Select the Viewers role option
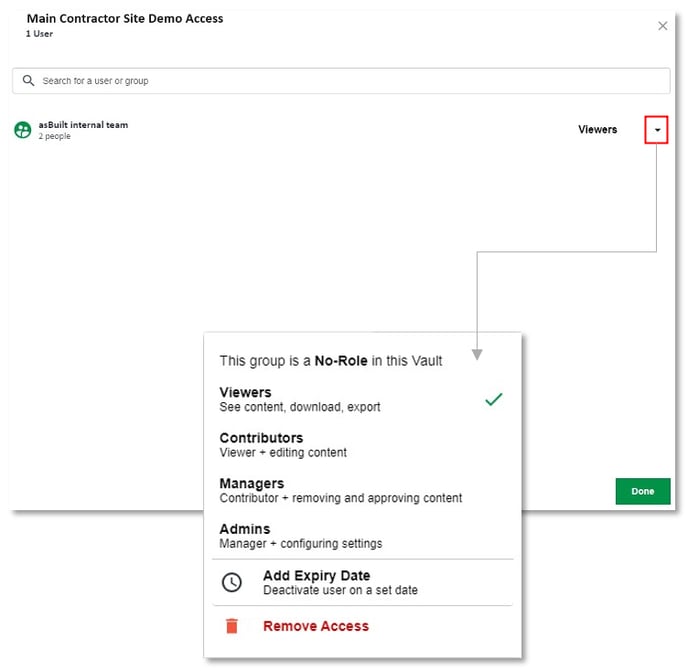 pos(362,399)
